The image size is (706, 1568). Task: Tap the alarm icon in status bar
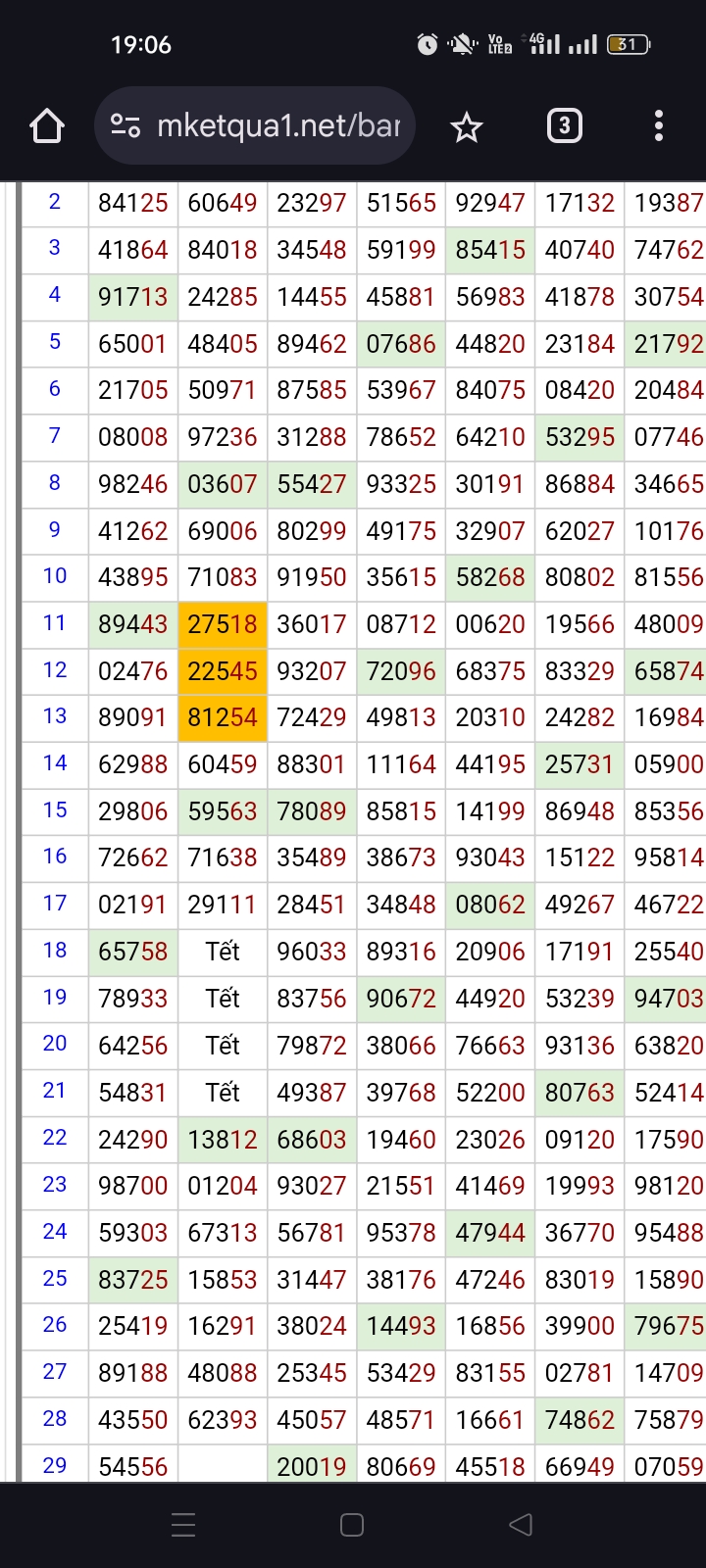(x=428, y=44)
